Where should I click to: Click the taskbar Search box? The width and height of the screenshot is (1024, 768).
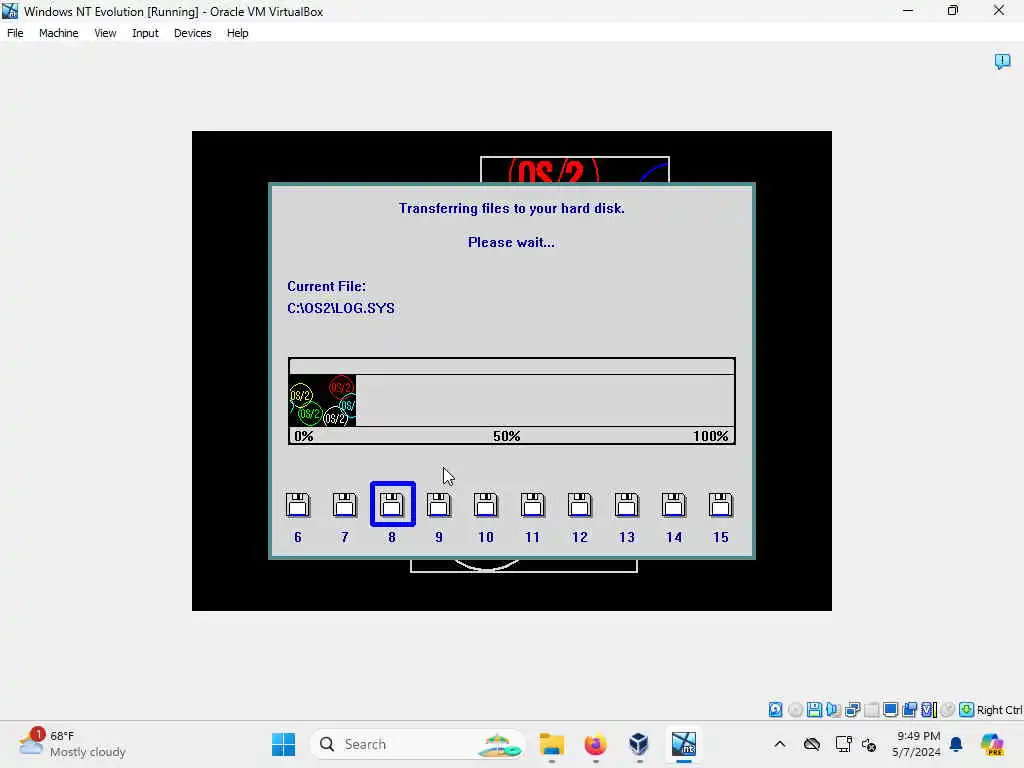click(x=418, y=744)
